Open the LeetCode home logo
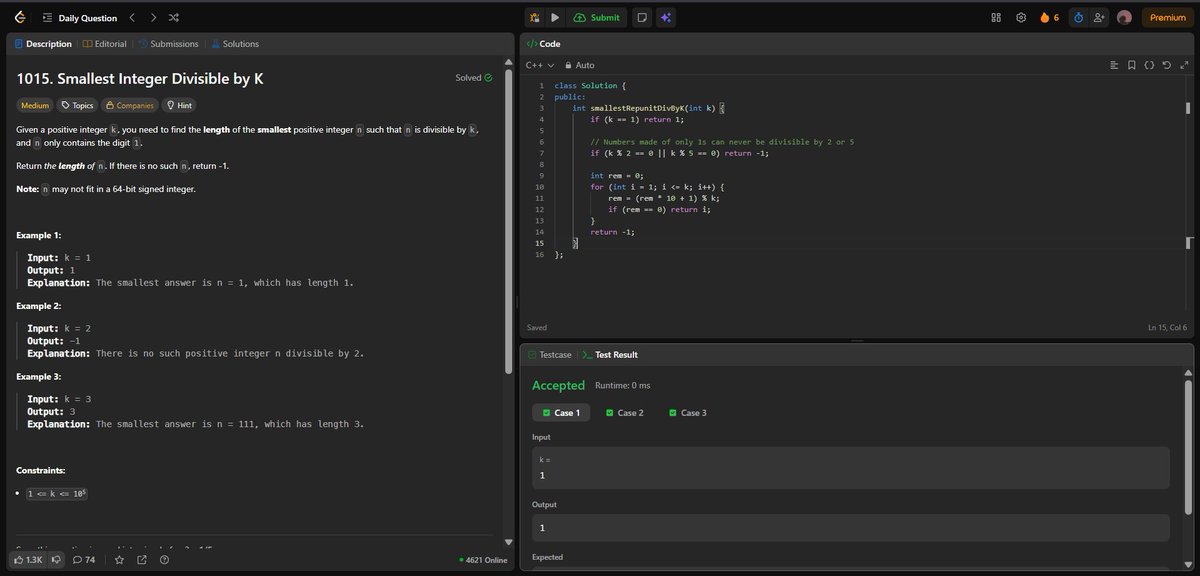The height and width of the screenshot is (576, 1200). [19, 18]
